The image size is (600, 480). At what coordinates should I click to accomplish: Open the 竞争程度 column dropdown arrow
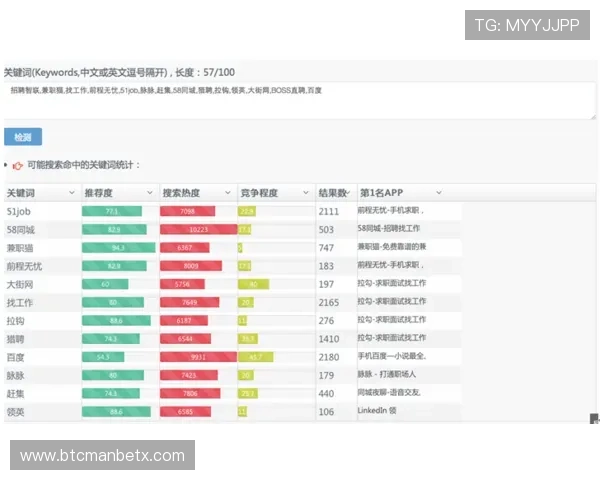(306, 193)
